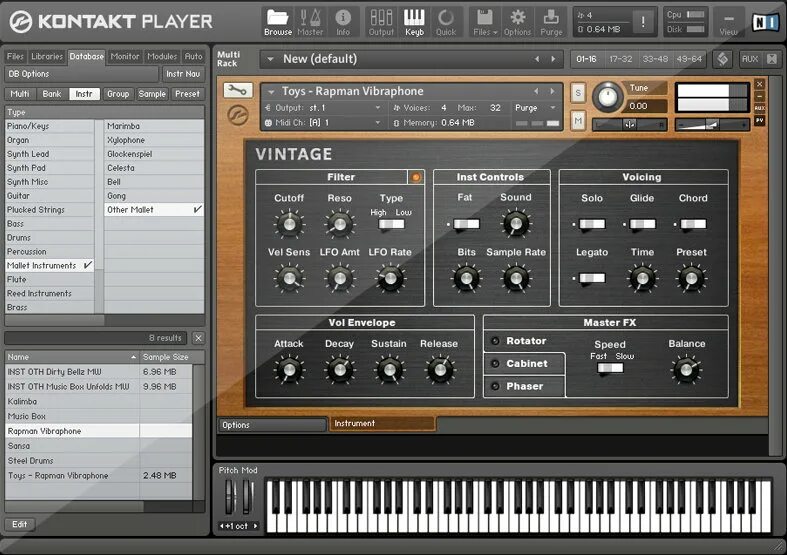Screen dimensions: 787x555
Task: Toggle the Glide switch
Action: 642,224
